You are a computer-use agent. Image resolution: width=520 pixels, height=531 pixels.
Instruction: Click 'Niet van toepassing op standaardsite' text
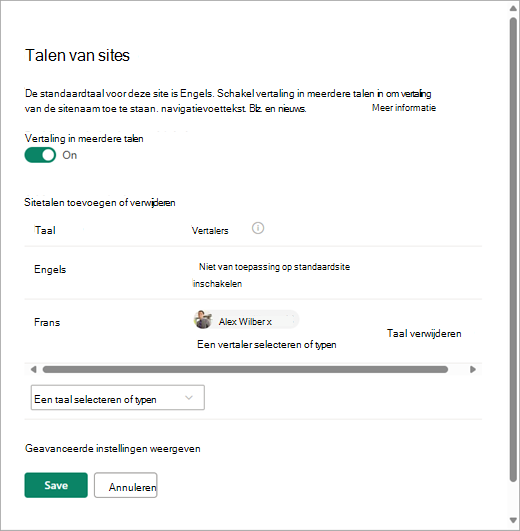[x=274, y=267]
